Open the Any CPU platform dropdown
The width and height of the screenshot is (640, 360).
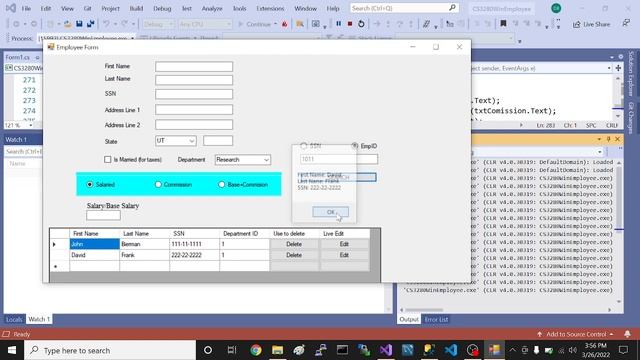[x=205, y=24]
